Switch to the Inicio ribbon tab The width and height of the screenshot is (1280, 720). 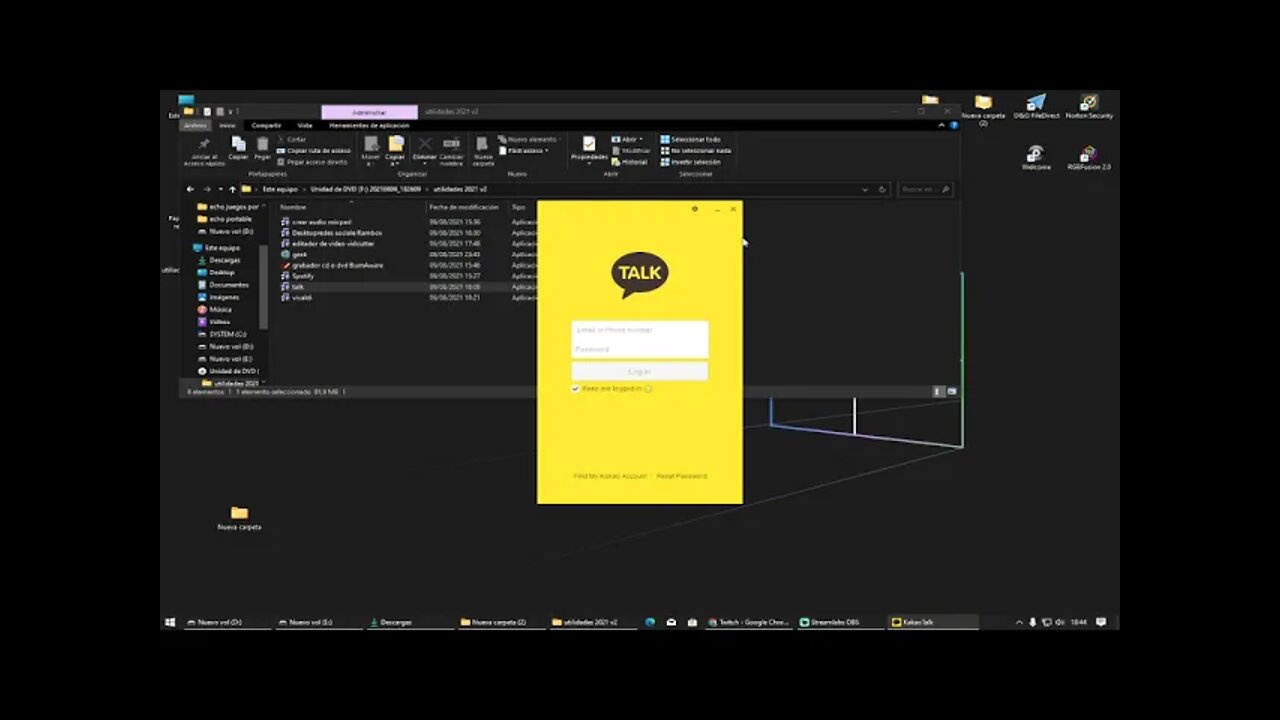[x=227, y=125]
